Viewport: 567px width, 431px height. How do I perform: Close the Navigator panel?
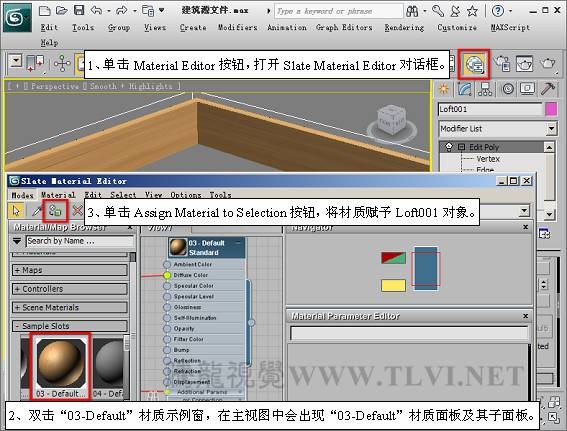tap(526, 227)
